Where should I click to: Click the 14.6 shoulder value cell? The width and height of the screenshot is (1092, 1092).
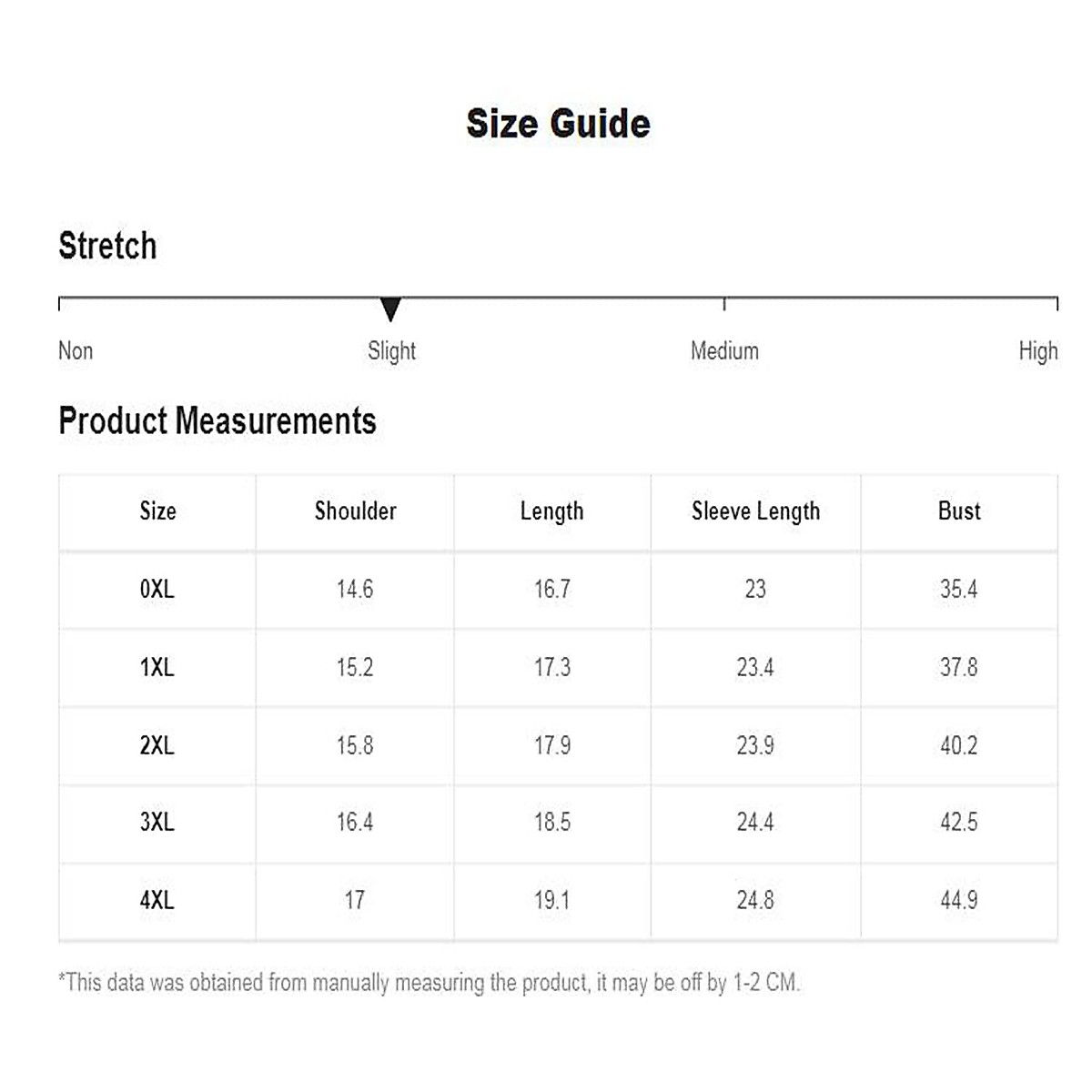point(355,590)
